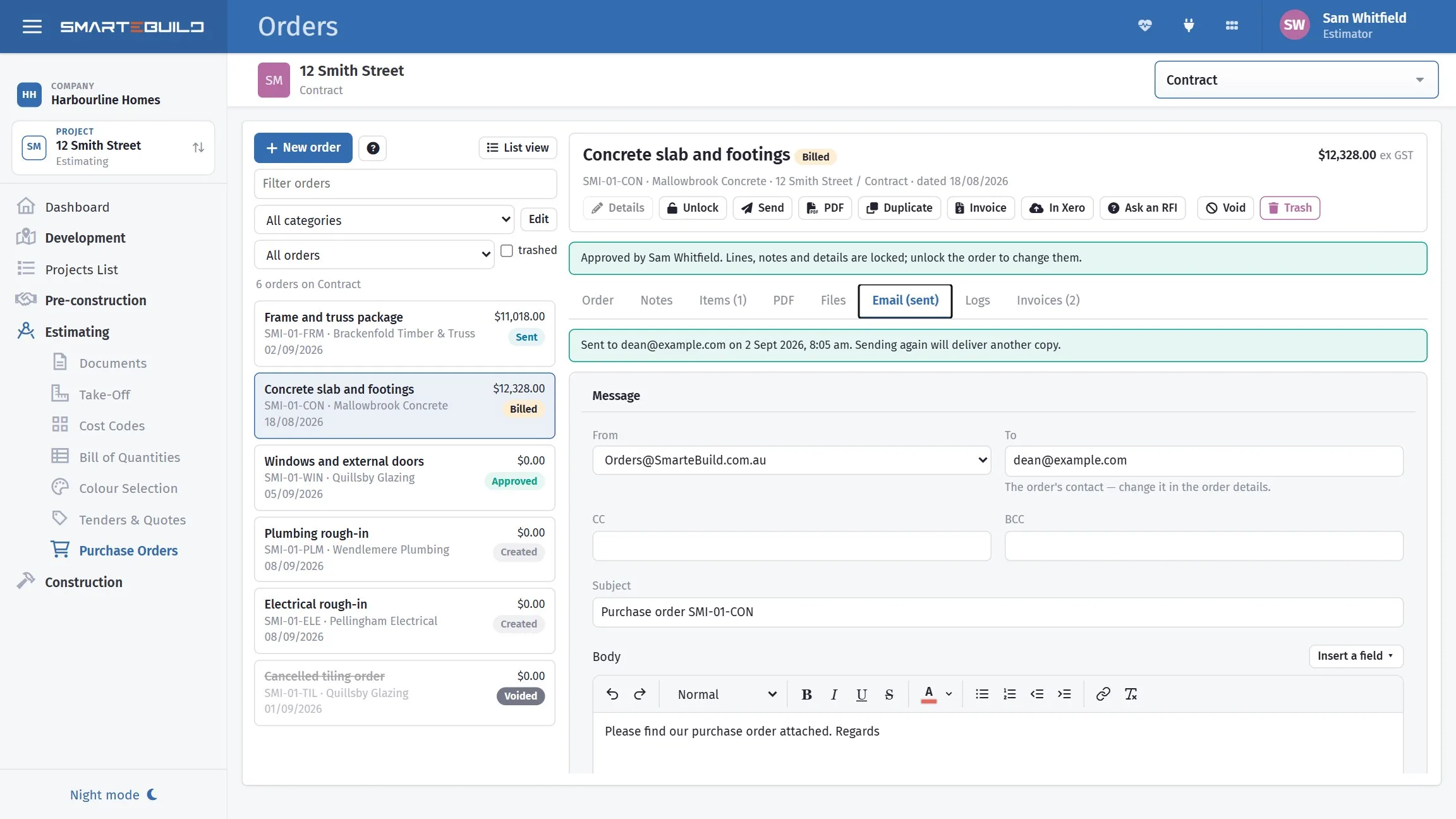Swap project with the arrows toggle

(198, 147)
